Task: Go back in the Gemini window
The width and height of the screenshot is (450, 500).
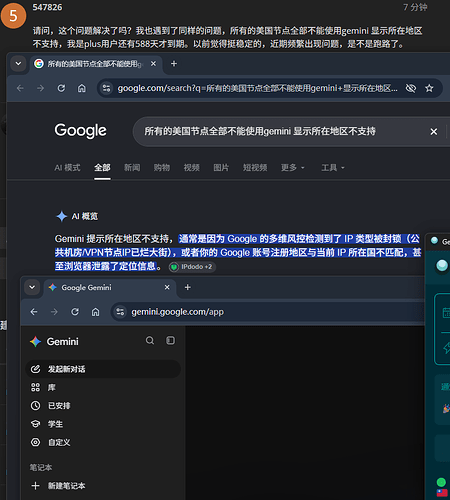Action: pos(34,312)
